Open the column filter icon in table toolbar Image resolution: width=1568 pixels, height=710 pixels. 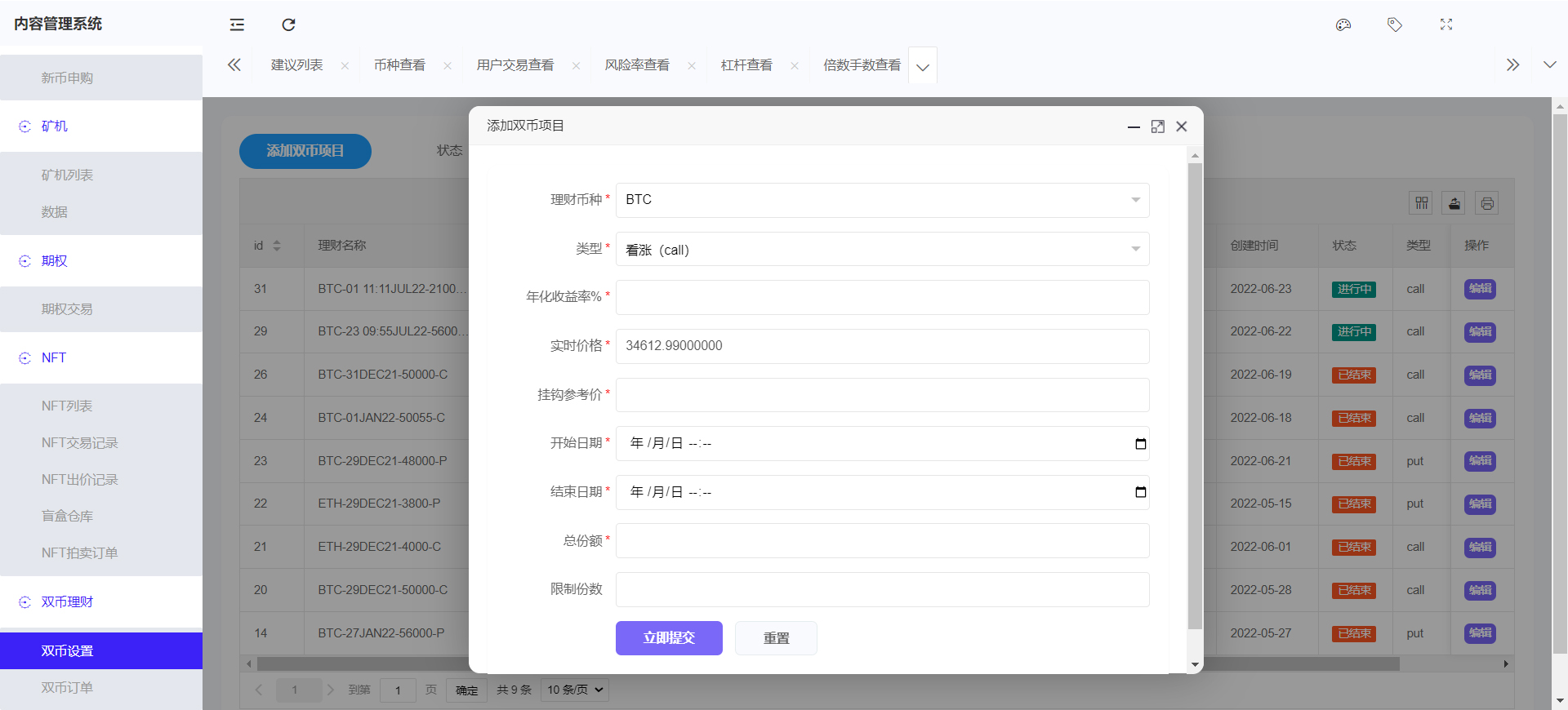1422,203
